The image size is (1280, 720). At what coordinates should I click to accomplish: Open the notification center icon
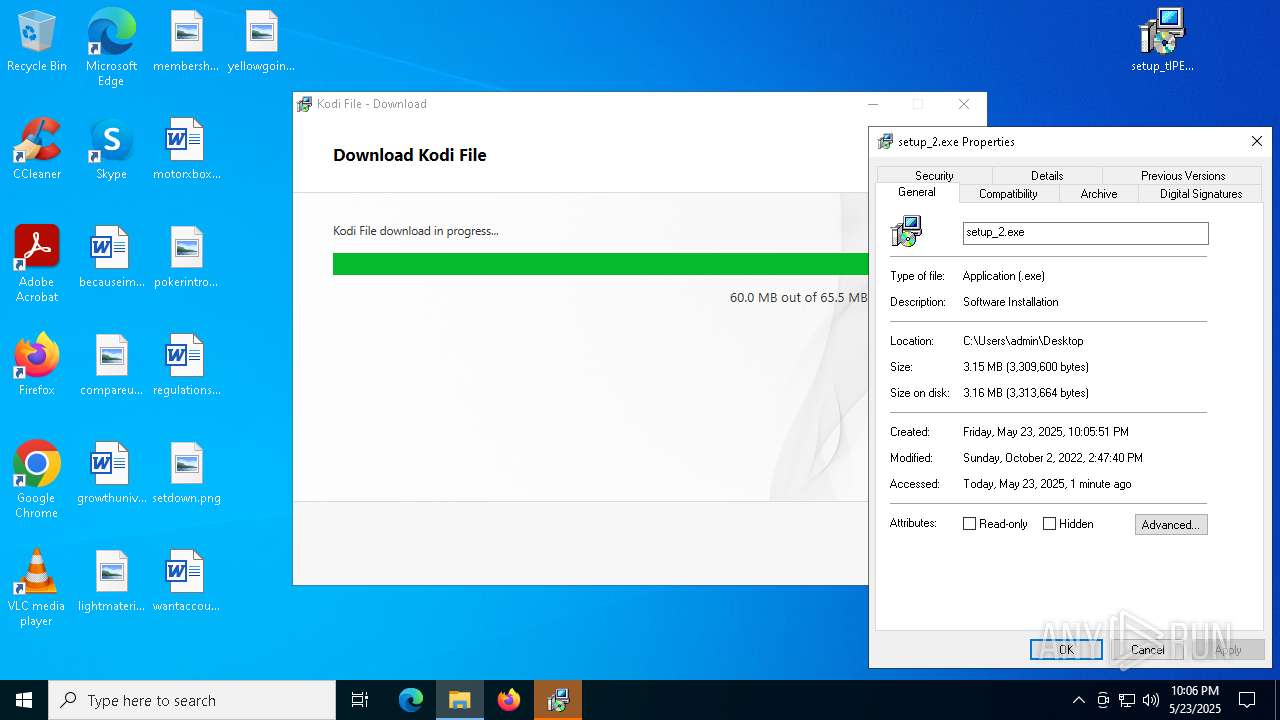(1247, 700)
